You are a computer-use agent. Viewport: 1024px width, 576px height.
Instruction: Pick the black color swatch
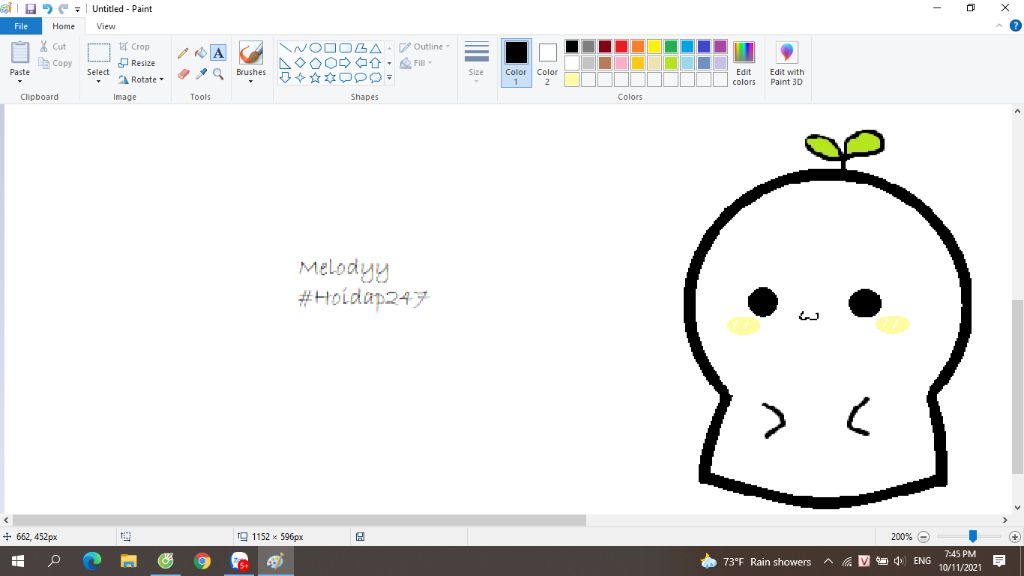pyautogui.click(x=571, y=46)
